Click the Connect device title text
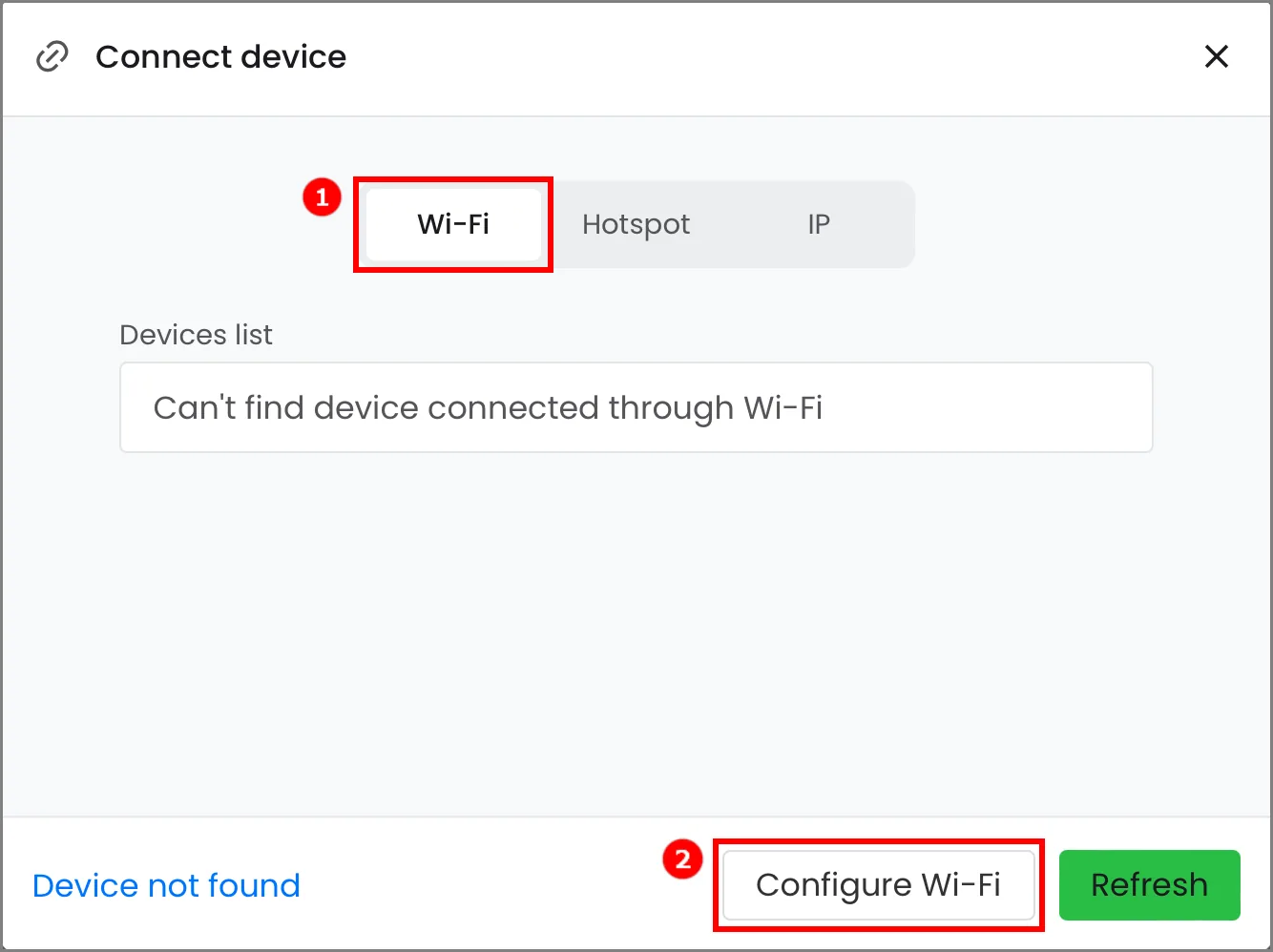Viewport: 1273px width, 952px height. pyautogui.click(x=220, y=57)
